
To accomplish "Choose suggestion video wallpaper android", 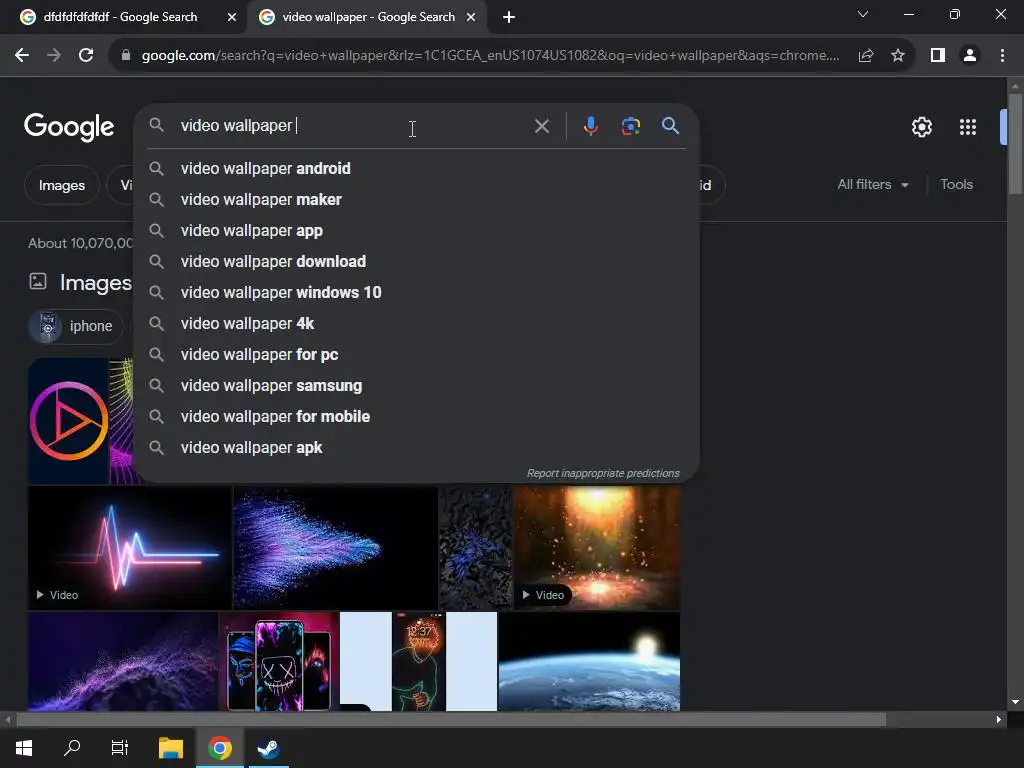I will coord(417,168).
